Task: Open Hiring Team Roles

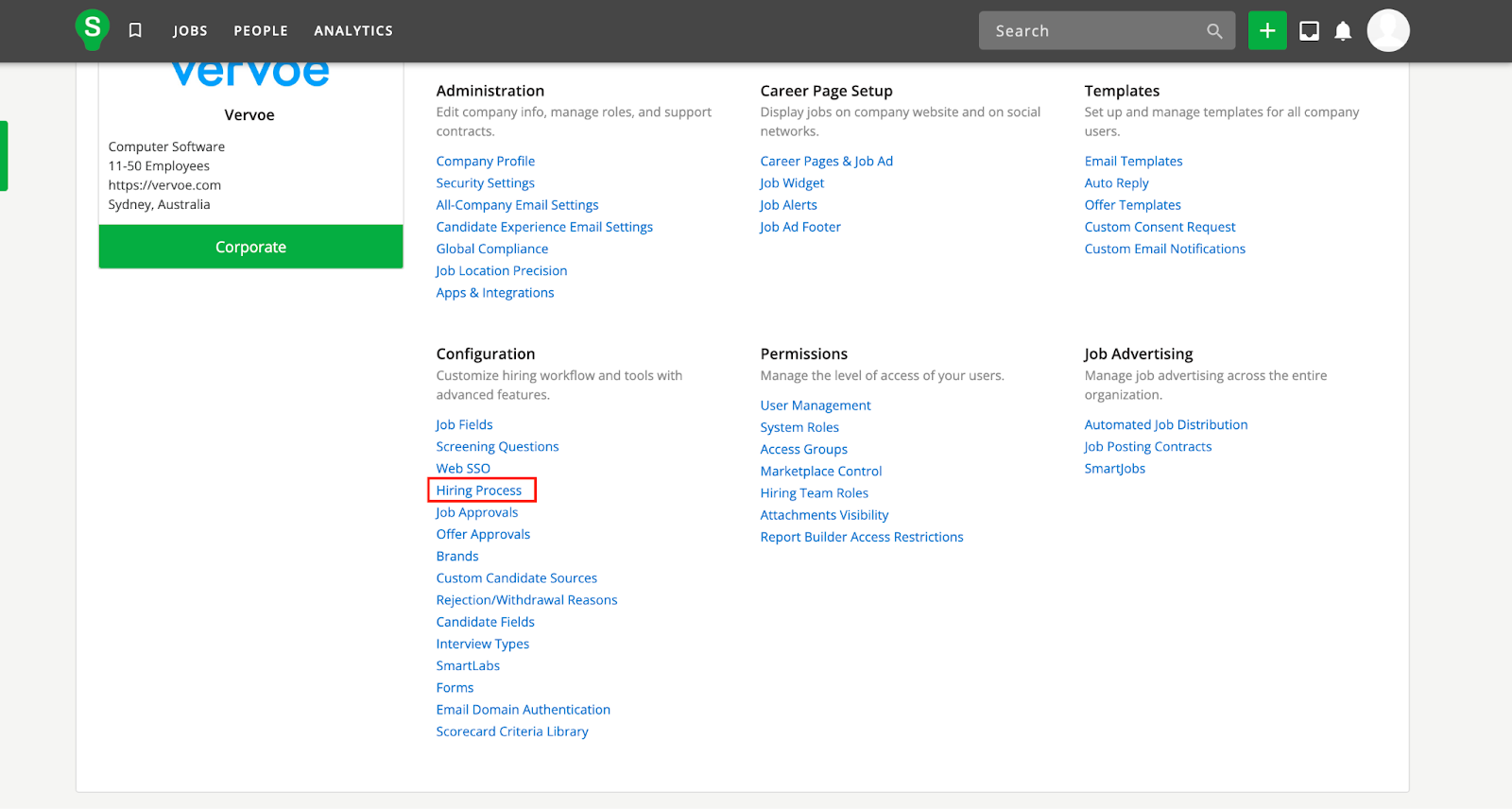Action: tap(815, 493)
